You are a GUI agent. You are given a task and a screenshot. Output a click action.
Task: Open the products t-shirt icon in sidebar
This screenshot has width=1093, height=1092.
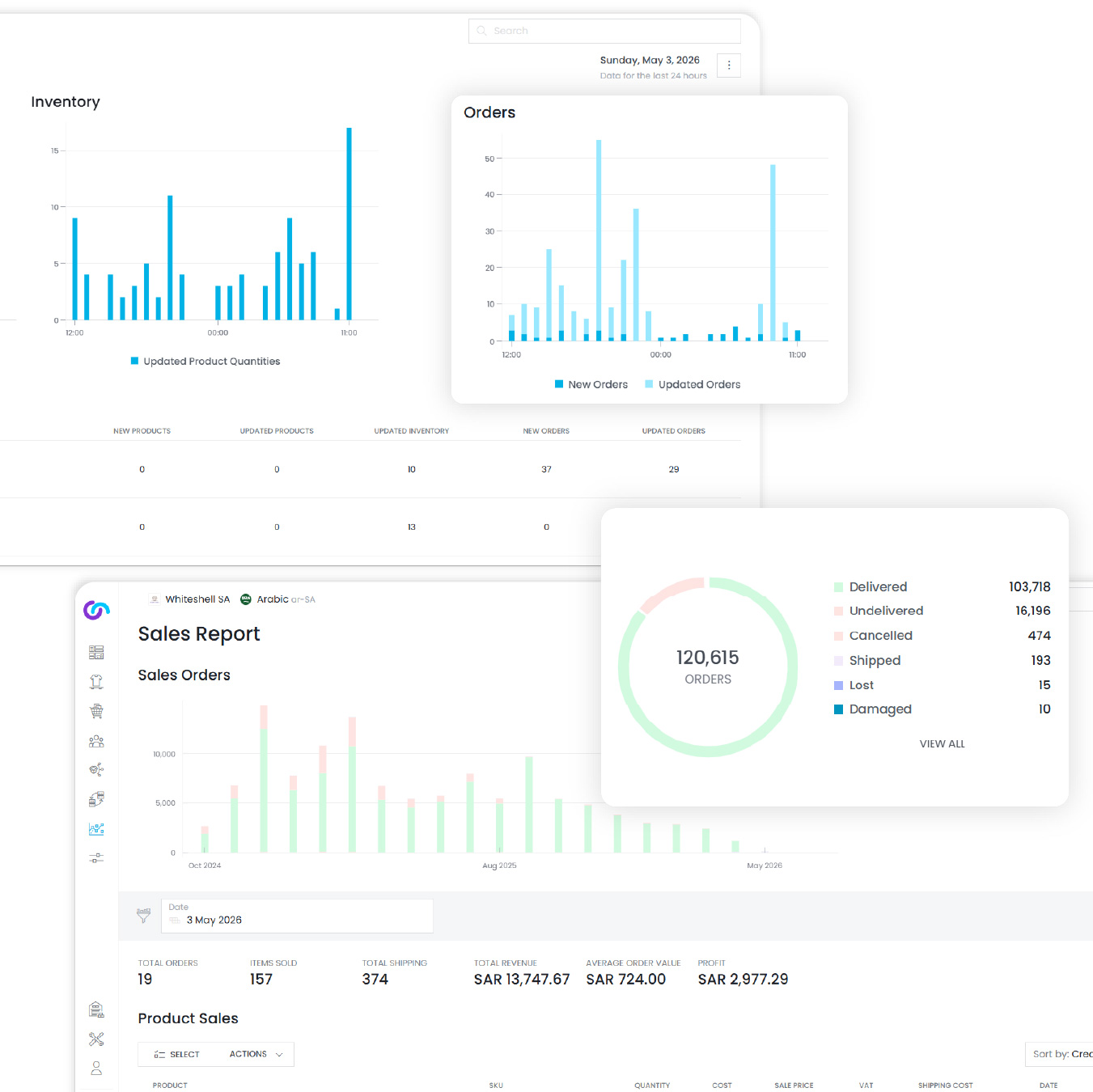[x=96, y=682]
